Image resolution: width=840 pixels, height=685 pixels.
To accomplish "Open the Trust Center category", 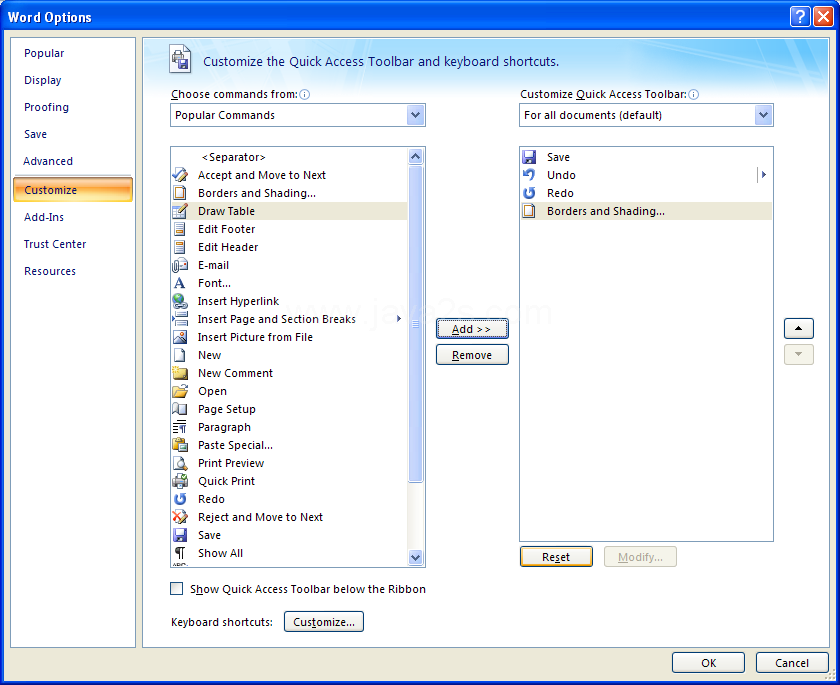I will [55, 244].
